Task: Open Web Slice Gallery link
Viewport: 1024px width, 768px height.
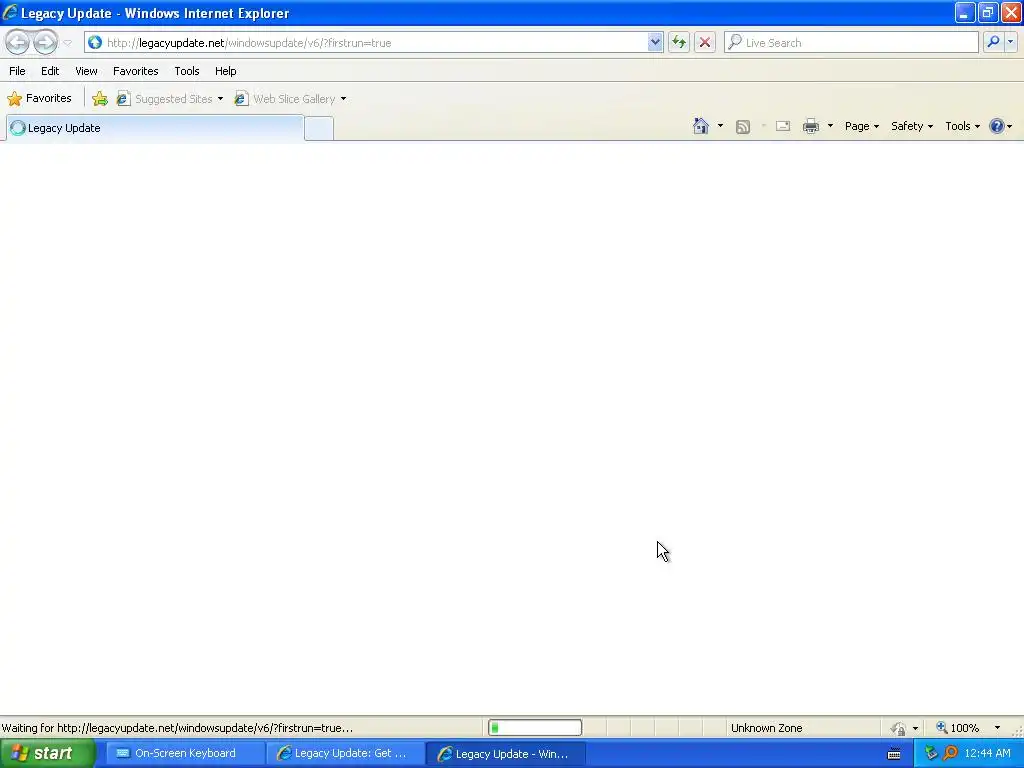Action: 285,99
